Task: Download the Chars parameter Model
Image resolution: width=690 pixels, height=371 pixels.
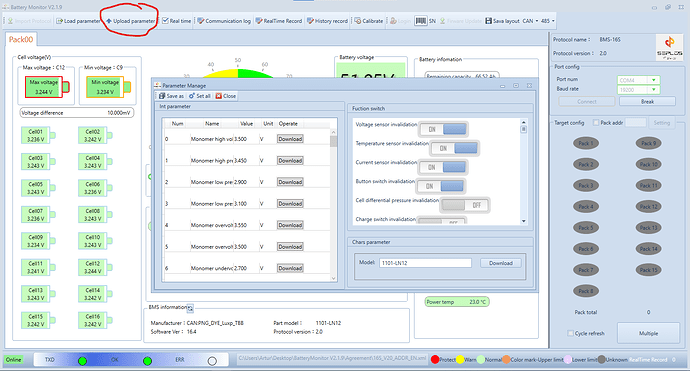Action: click(501, 263)
